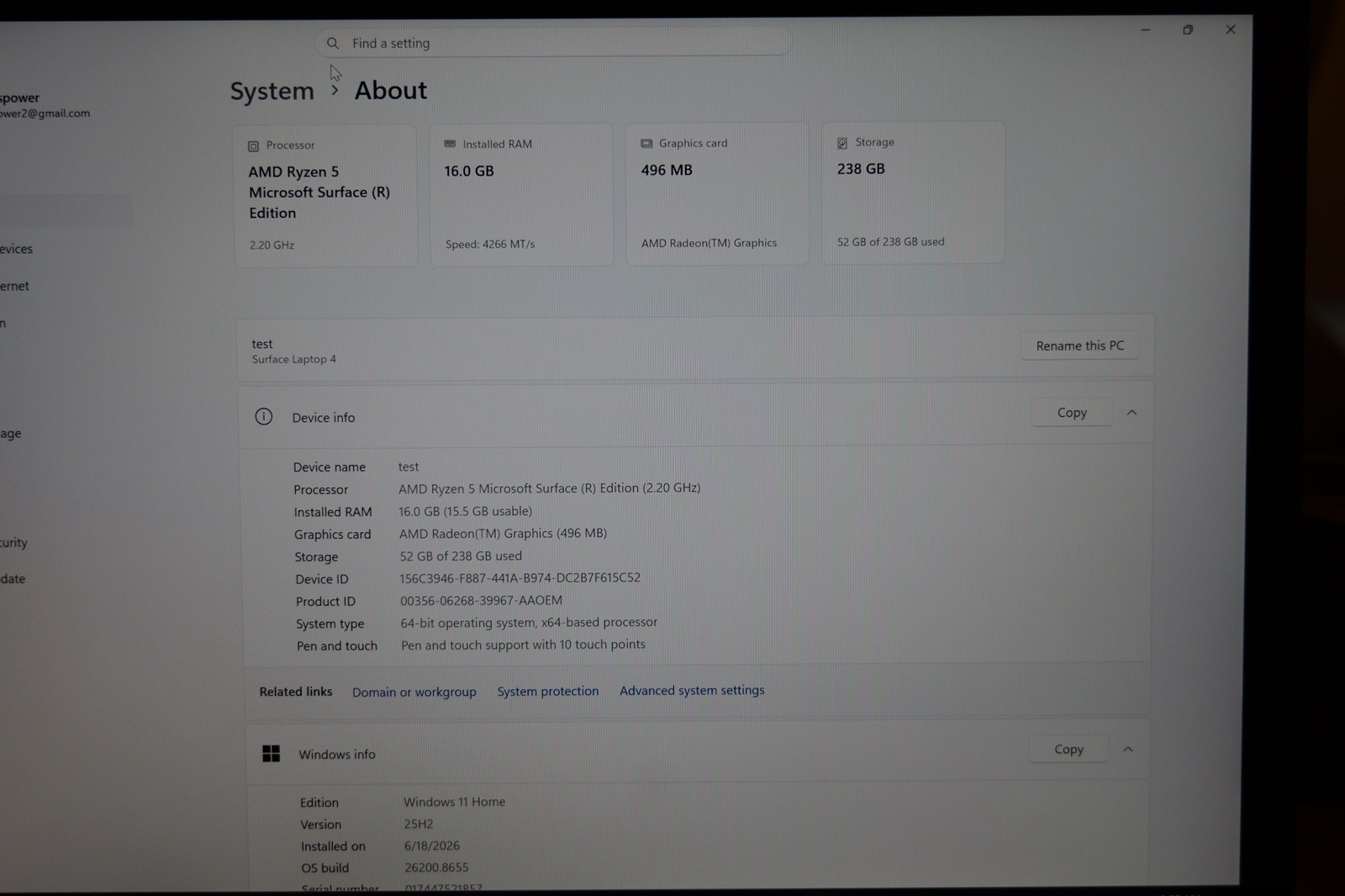1345x896 pixels.
Task: Click the Processor chip icon
Action: 253,146
